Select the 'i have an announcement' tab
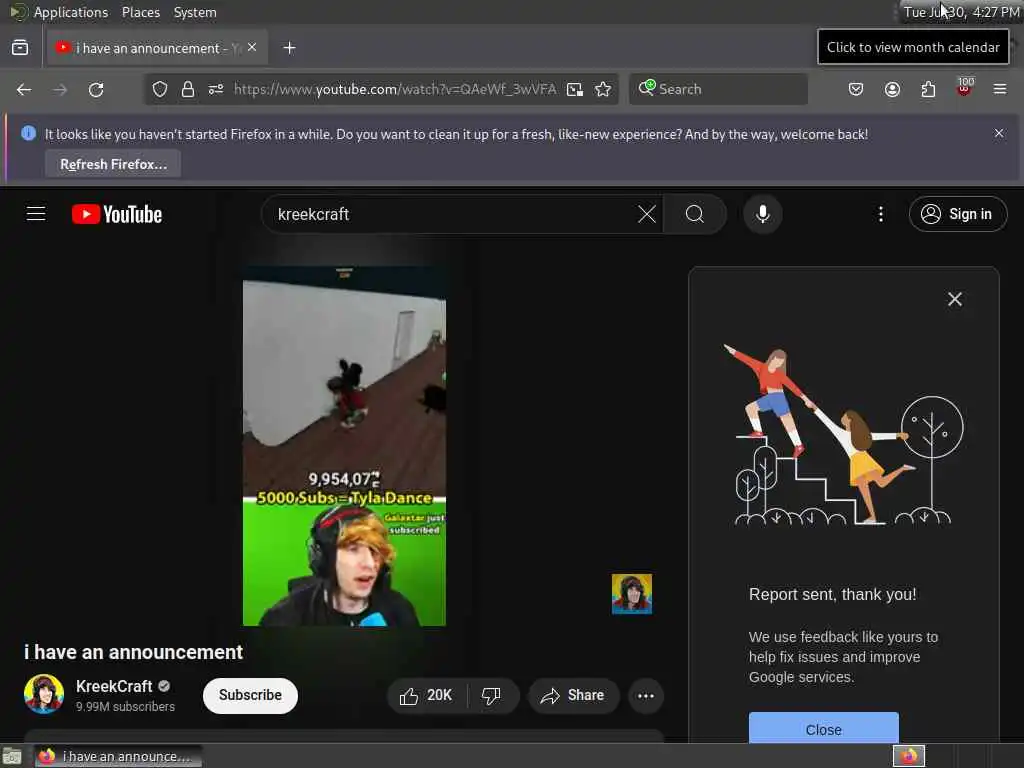The height and width of the screenshot is (768, 1024). (x=157, y=48)
